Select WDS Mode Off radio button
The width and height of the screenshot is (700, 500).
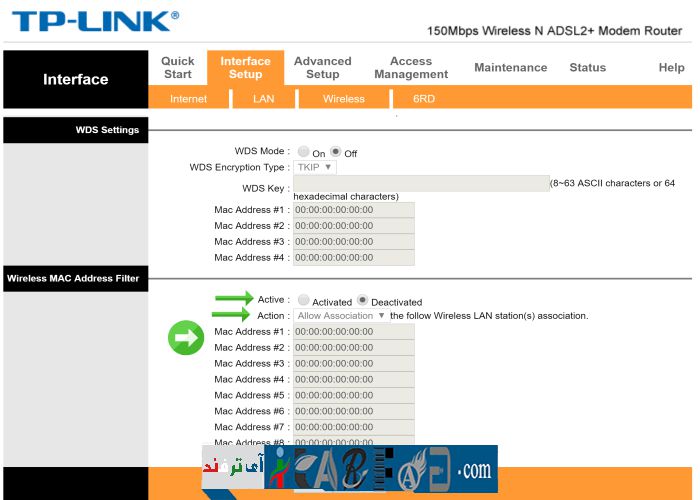pos(336,152)
